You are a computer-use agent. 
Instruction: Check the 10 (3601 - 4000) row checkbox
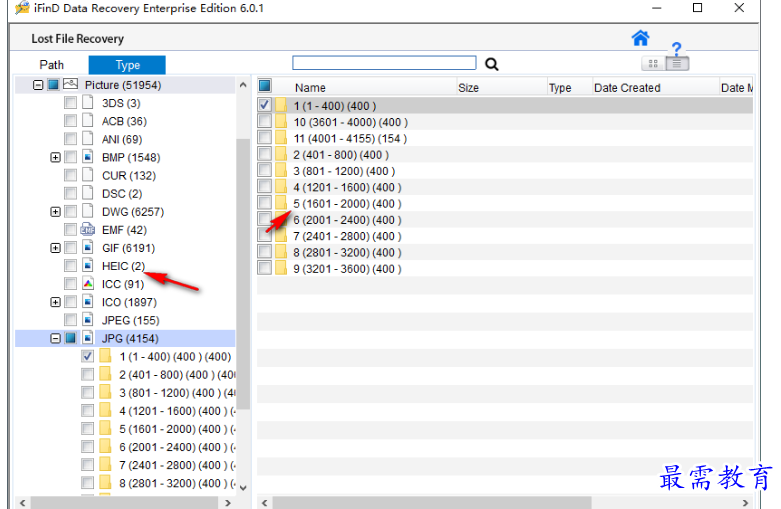click(264, 121)
